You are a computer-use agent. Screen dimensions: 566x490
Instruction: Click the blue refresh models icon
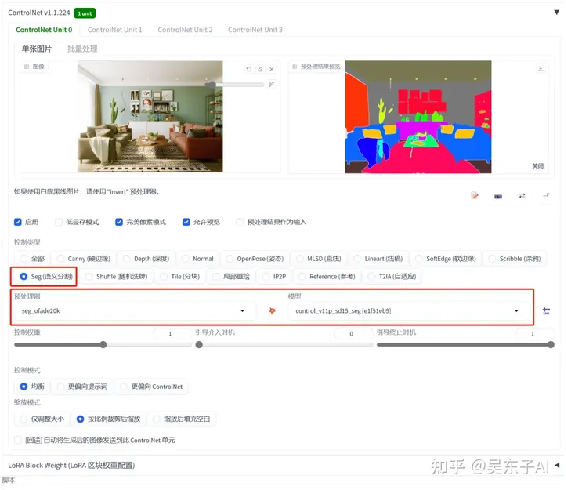pyautogui.click(x=546, y=311)
